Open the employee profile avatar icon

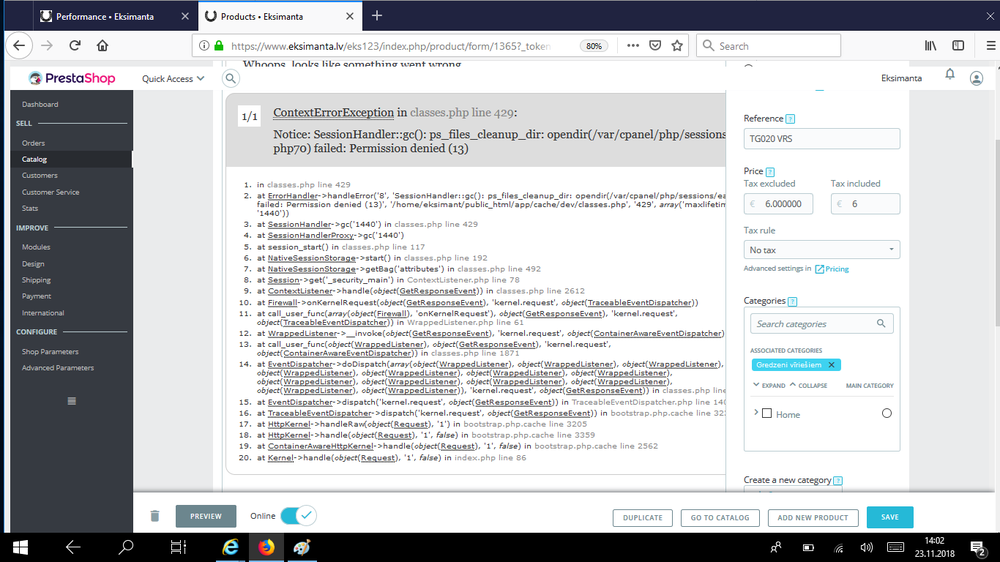tap(976, 78)
